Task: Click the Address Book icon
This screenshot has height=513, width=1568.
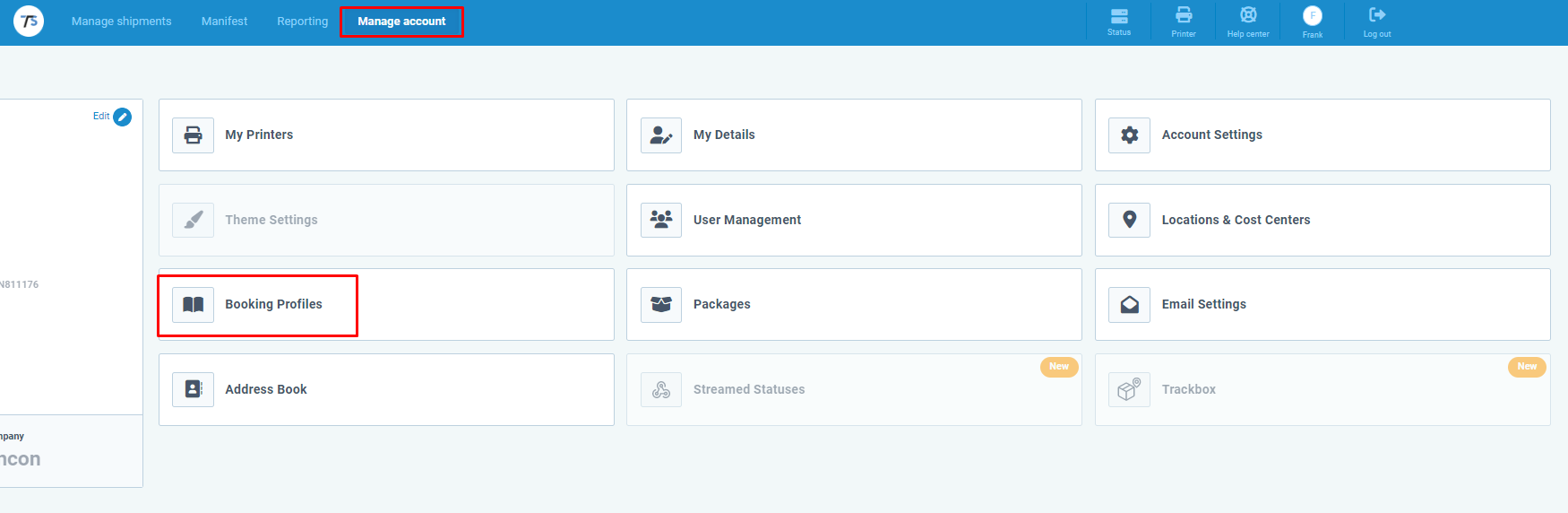Action: [194, 389]
